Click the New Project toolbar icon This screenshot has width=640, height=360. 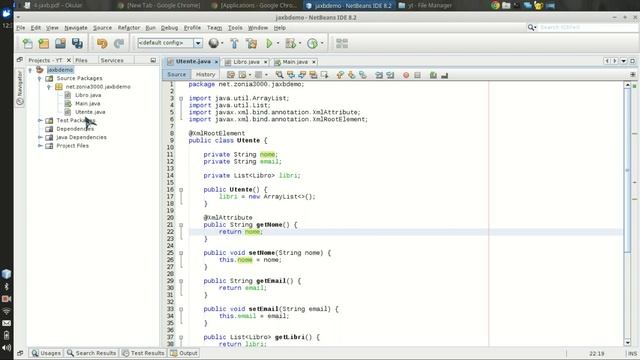click(44, 43)
